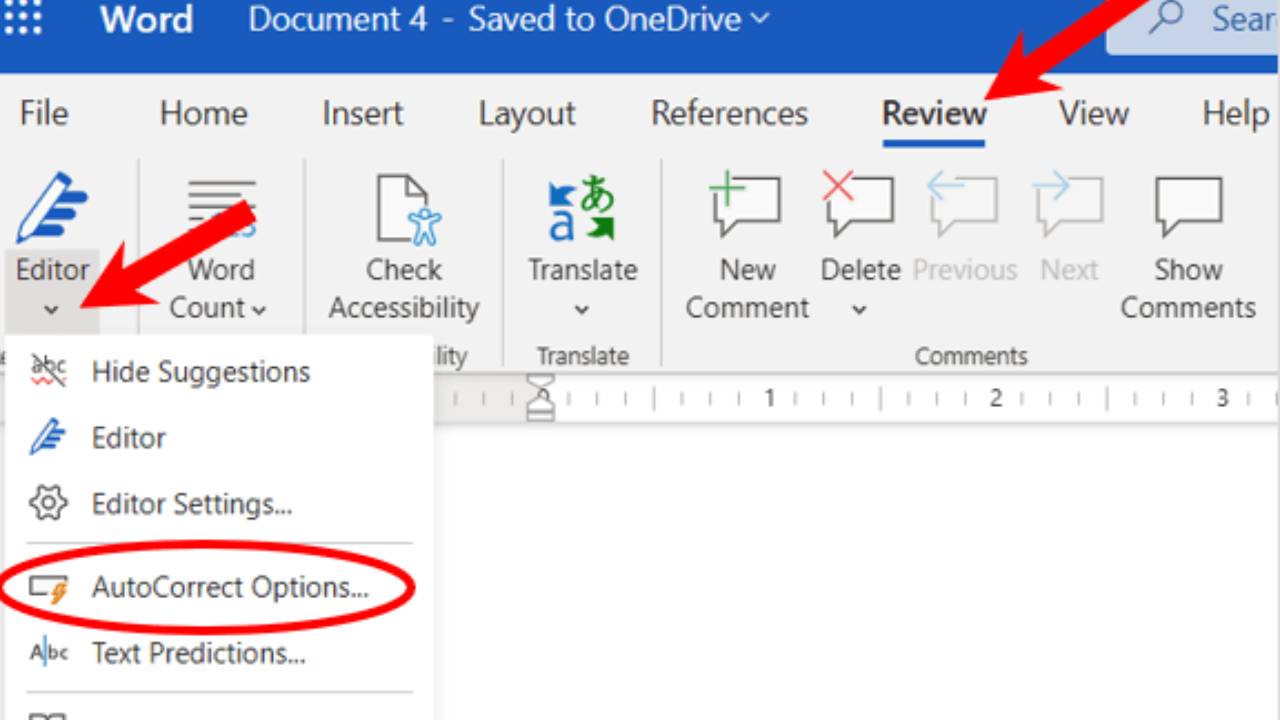Open document title dropdown chevron

(760, 19)
